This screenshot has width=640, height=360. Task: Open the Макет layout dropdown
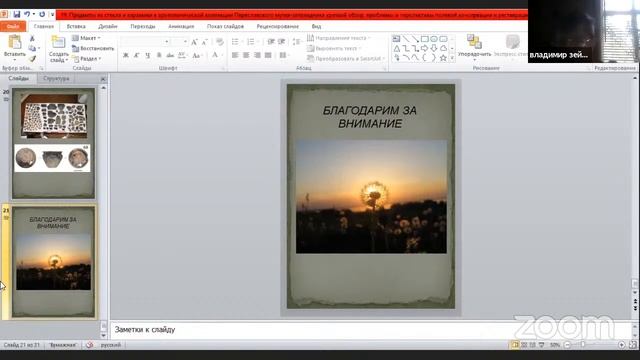point(87,38)
